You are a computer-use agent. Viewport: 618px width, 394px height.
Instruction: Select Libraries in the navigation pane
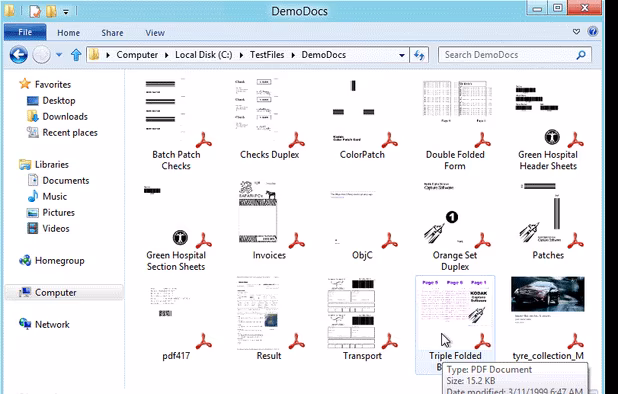(52, 164)
